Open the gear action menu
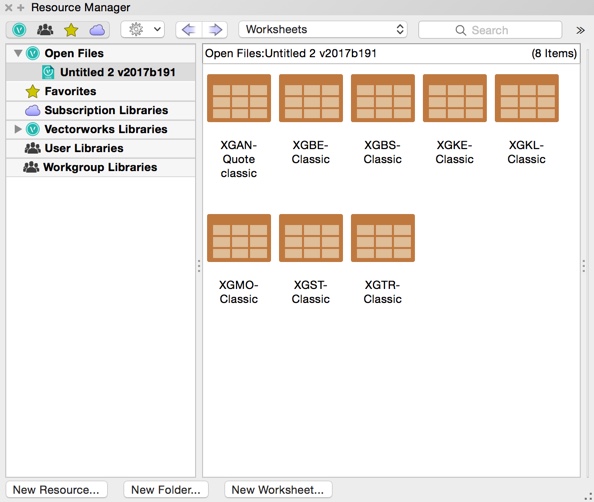This screenshot has width=594, height=502. pos(143,29)
